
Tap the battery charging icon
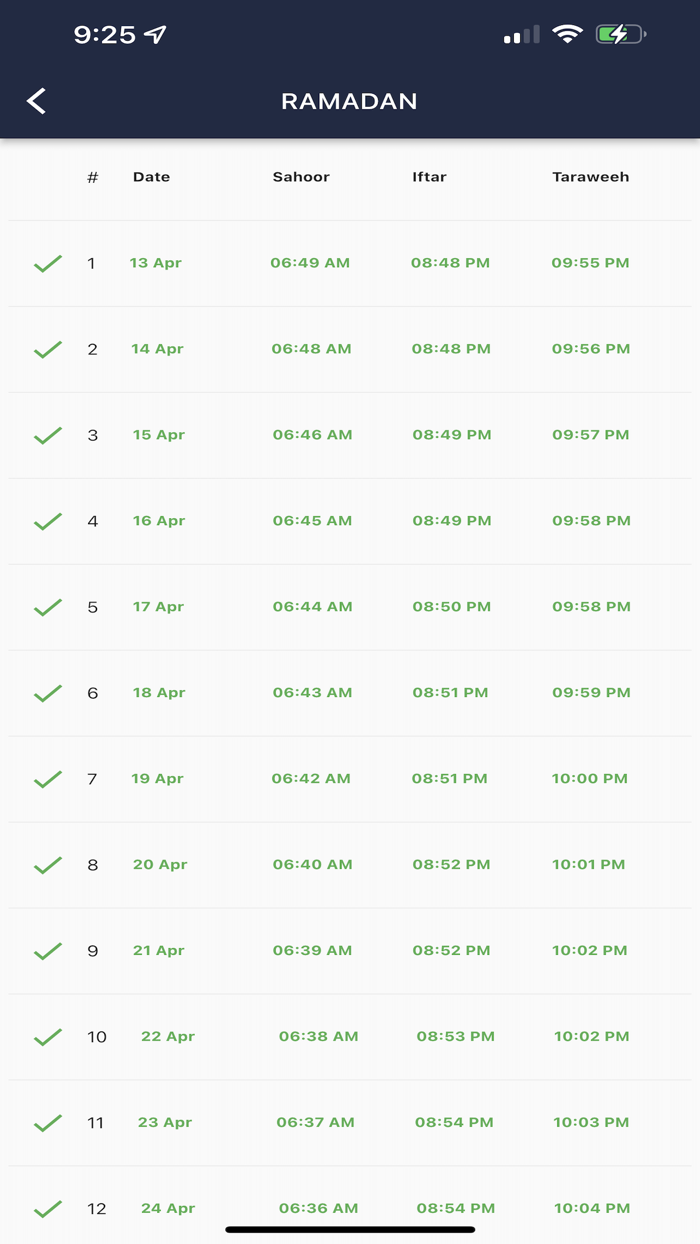click(x=620, y=35)
